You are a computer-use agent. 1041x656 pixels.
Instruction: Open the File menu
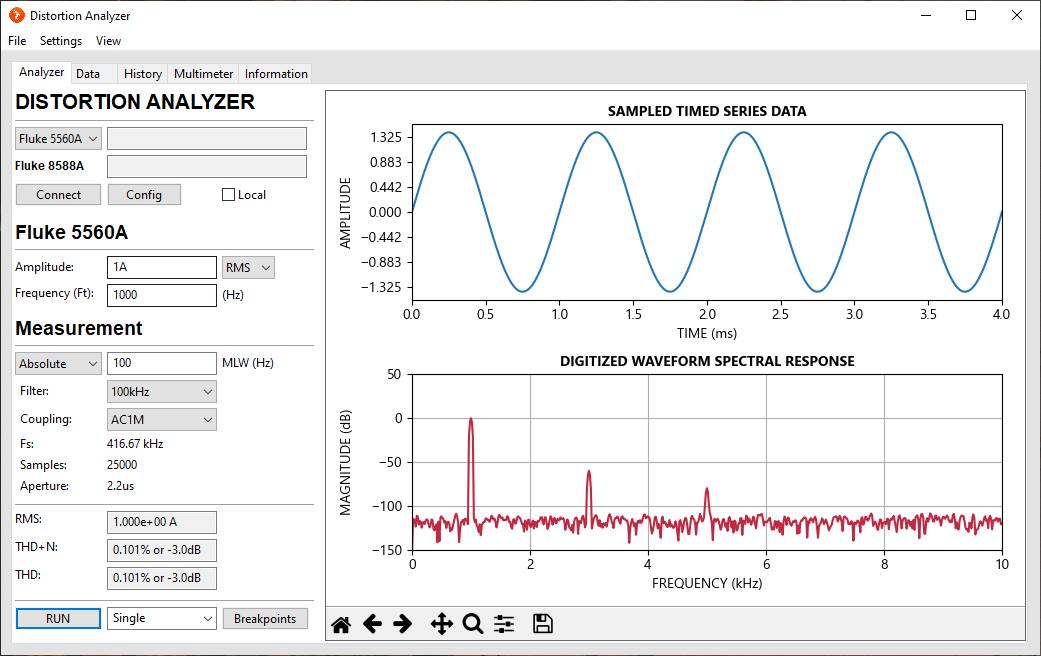pos(17,41)
